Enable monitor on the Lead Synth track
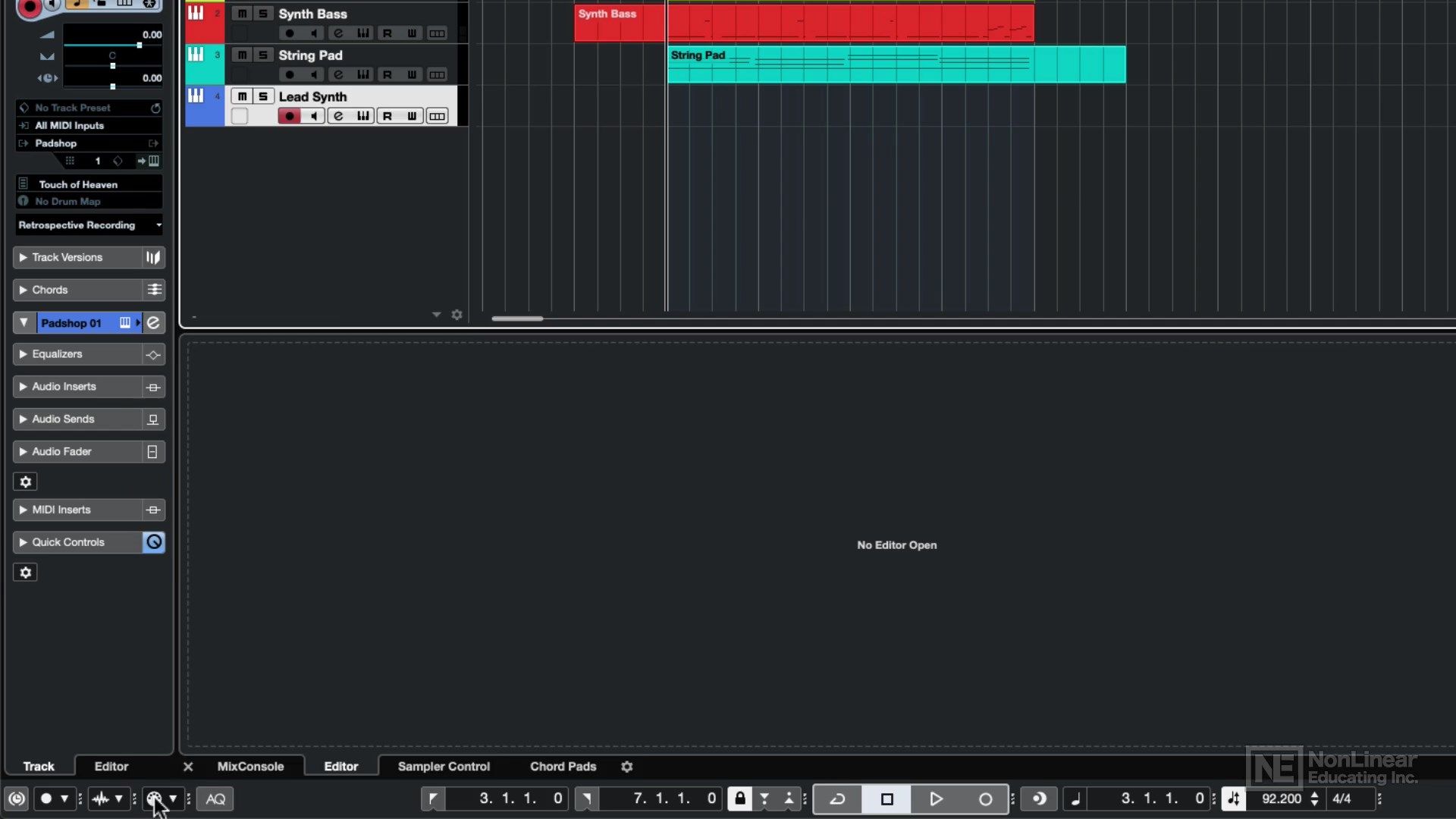Image resolution: width=1456 pixels, height=819 pixels. click(314, 116)
